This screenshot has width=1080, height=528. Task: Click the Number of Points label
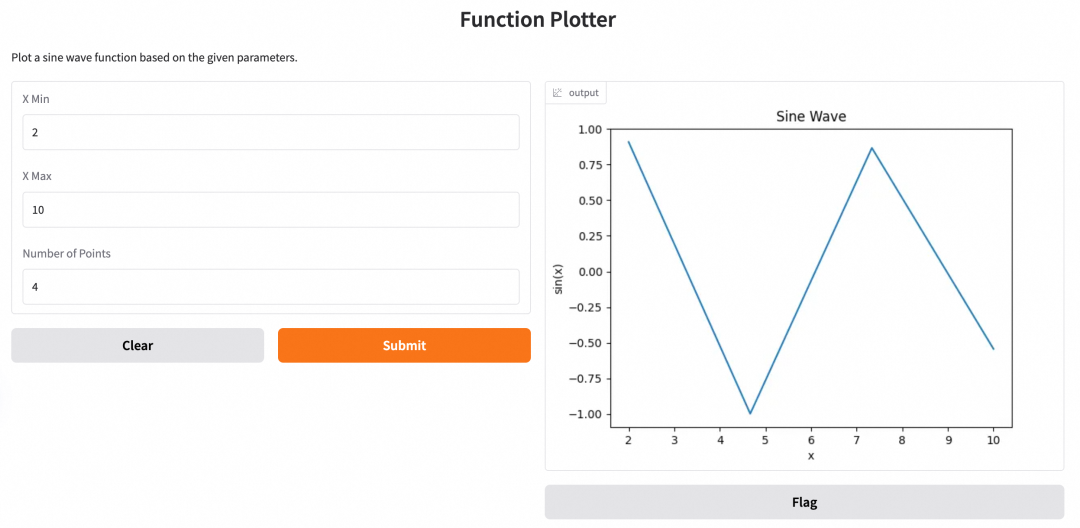pyautogui.click(x=67, y=253)
